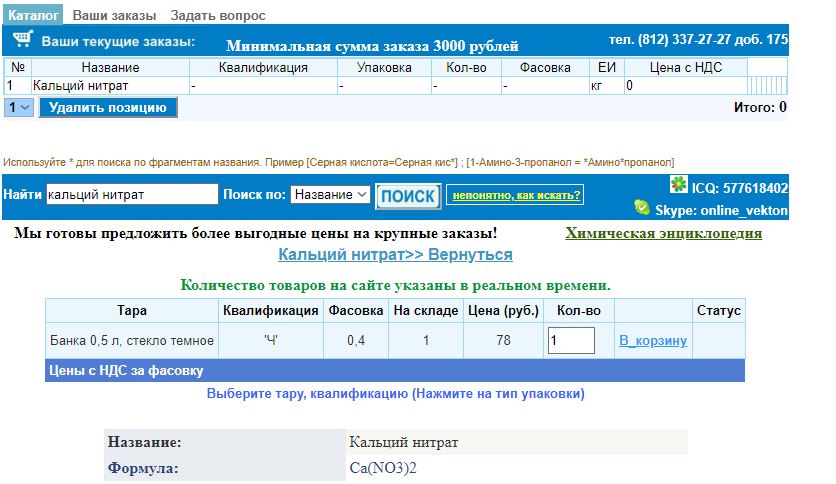Open the Поиск по dropdown
The height and width of the screenshot is (484, 836).
pyautogui.click(x=330, y=195)
